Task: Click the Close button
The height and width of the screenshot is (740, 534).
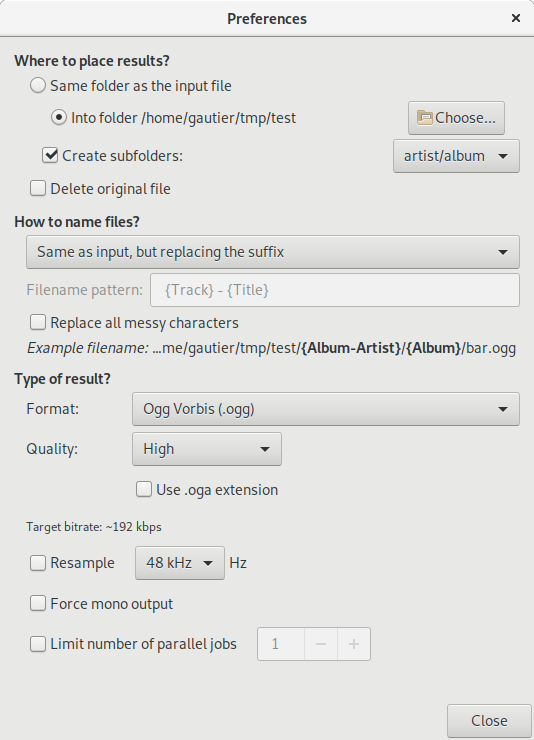Action: coord(489,721)
